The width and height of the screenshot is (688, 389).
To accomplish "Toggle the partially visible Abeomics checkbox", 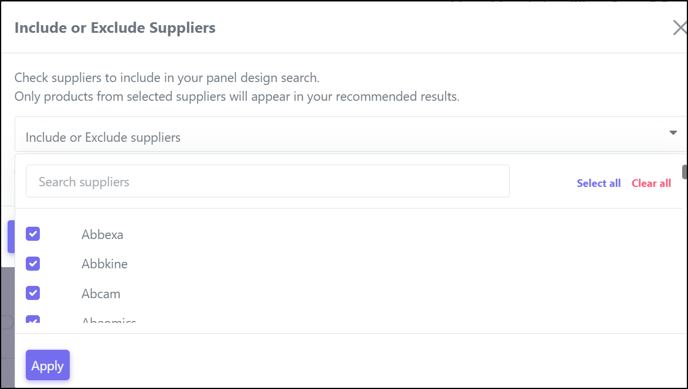I will tap(33, 319).
